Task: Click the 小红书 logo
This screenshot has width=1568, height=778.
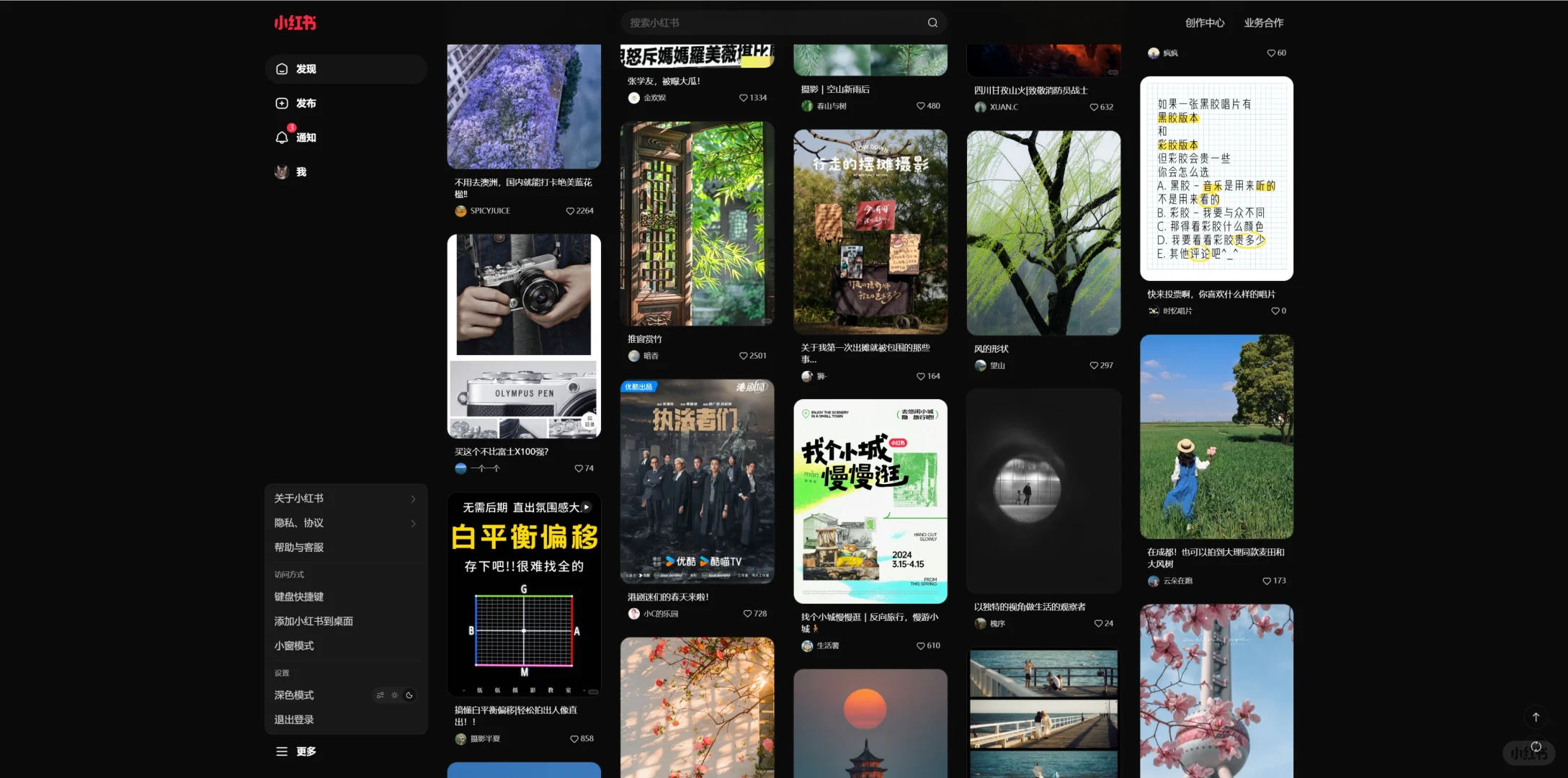Action: [295, 23]
